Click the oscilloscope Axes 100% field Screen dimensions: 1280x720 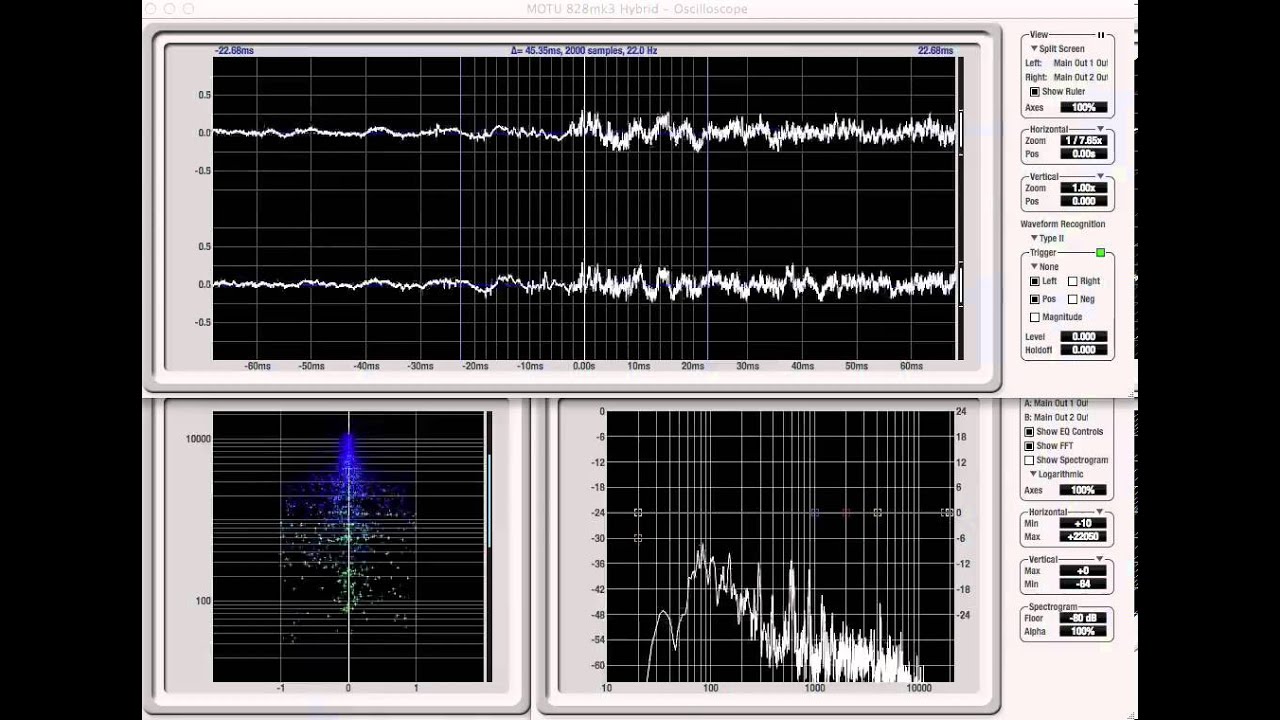coord(1084,108)
